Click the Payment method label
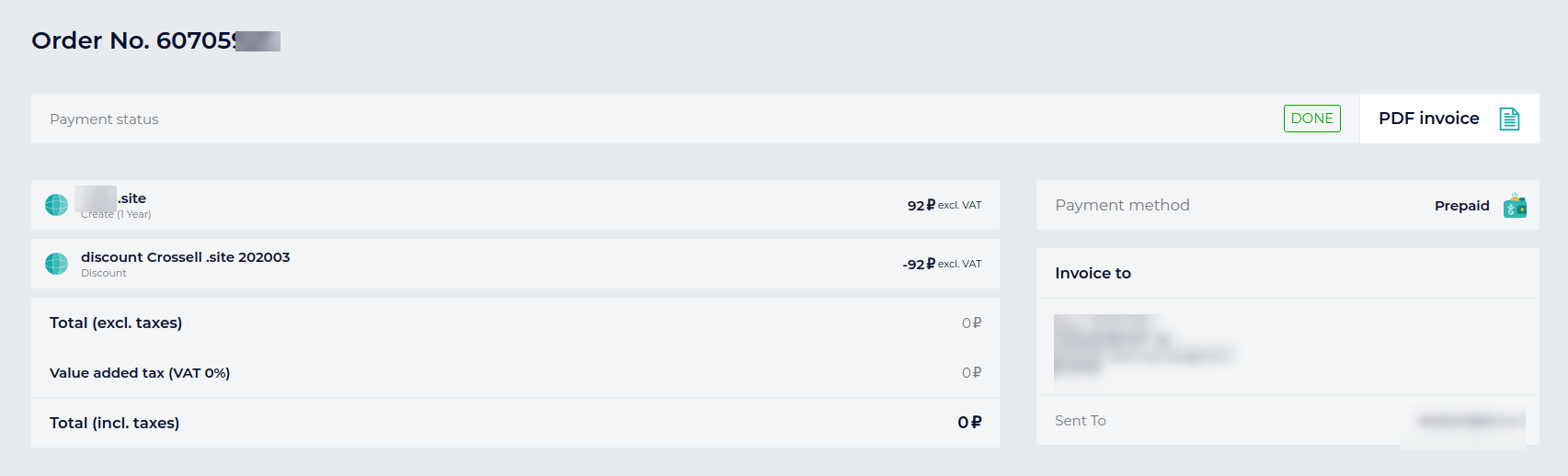 point(1122,205)
